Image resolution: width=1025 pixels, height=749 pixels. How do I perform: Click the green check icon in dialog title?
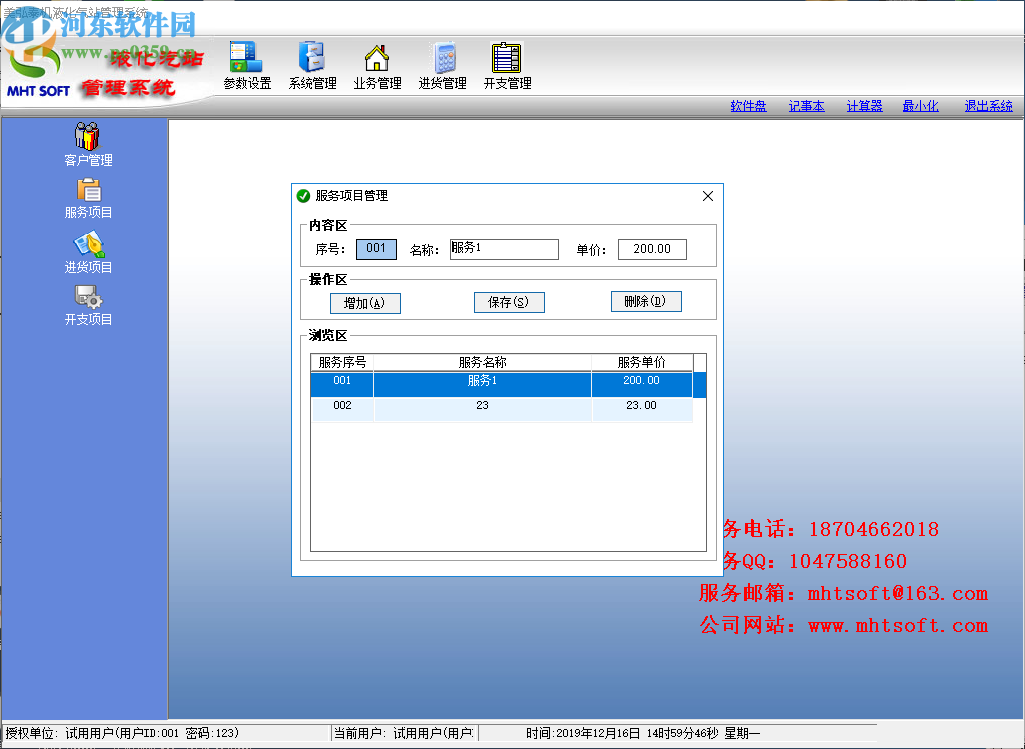(x=303, y=195)
